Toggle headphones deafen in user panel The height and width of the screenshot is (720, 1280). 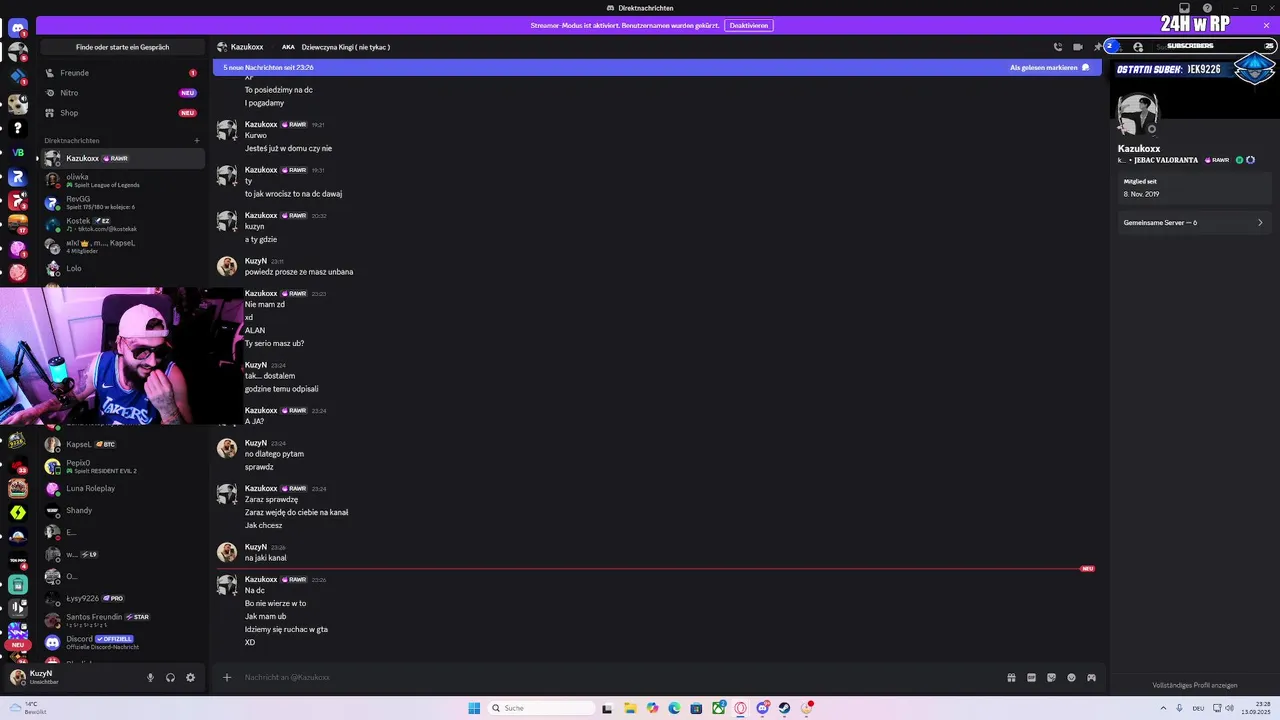[x=171, y=678]
